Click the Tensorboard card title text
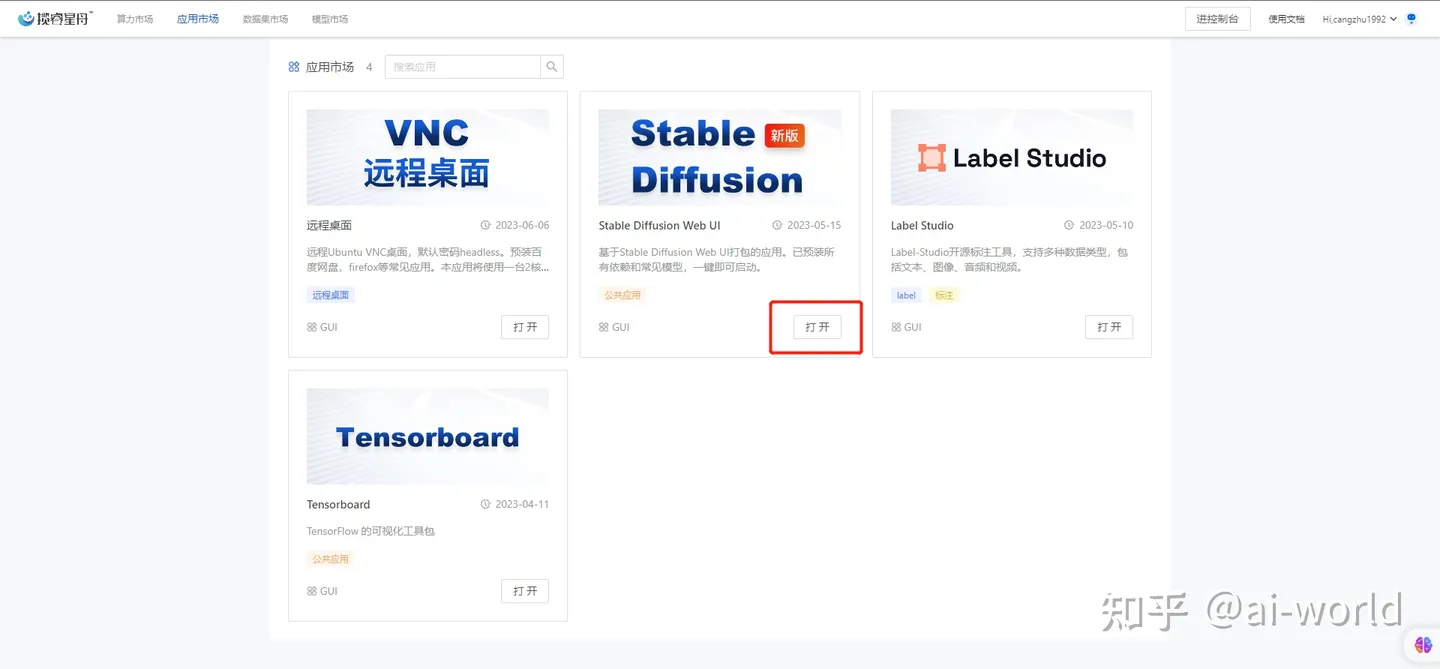 [x=338, y=505]
